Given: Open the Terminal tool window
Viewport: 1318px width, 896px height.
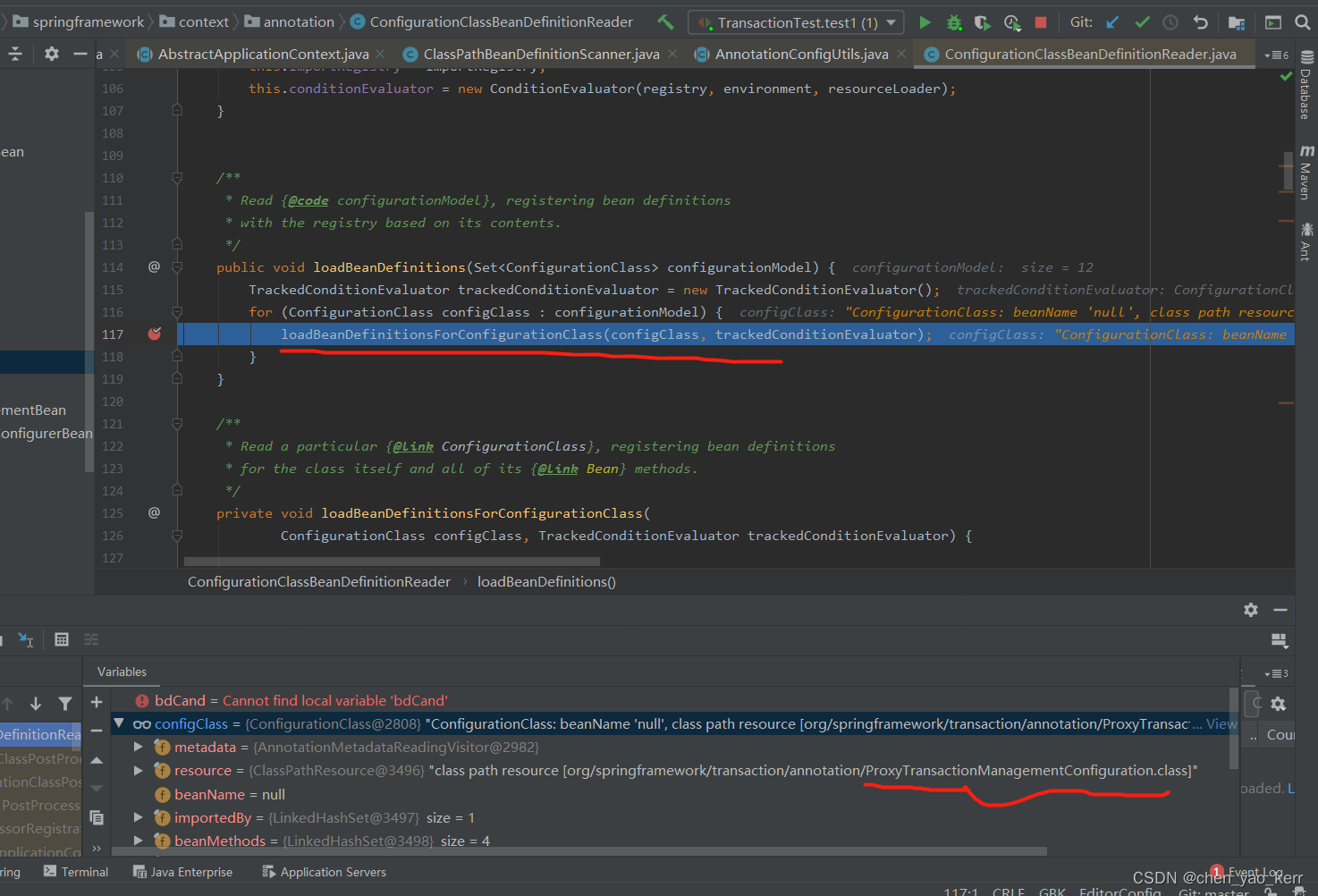Looking at the screenshot, I should tap(76, 872).
